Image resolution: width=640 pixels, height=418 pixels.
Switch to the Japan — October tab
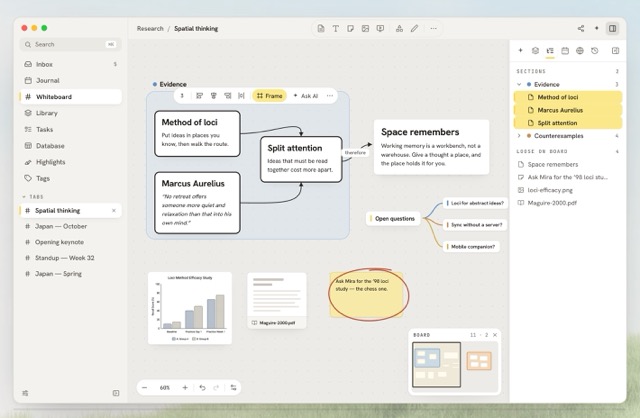click(x=71, y=226)
